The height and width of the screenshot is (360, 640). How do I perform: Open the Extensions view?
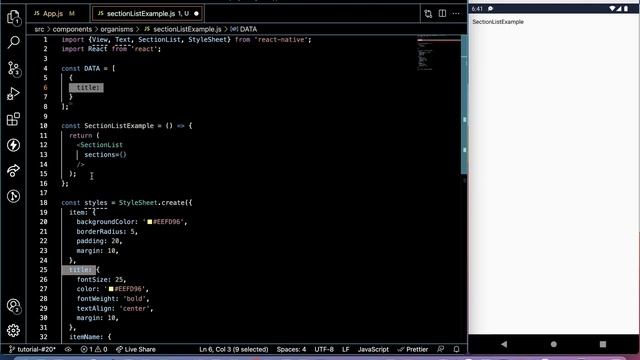[13, 119]
